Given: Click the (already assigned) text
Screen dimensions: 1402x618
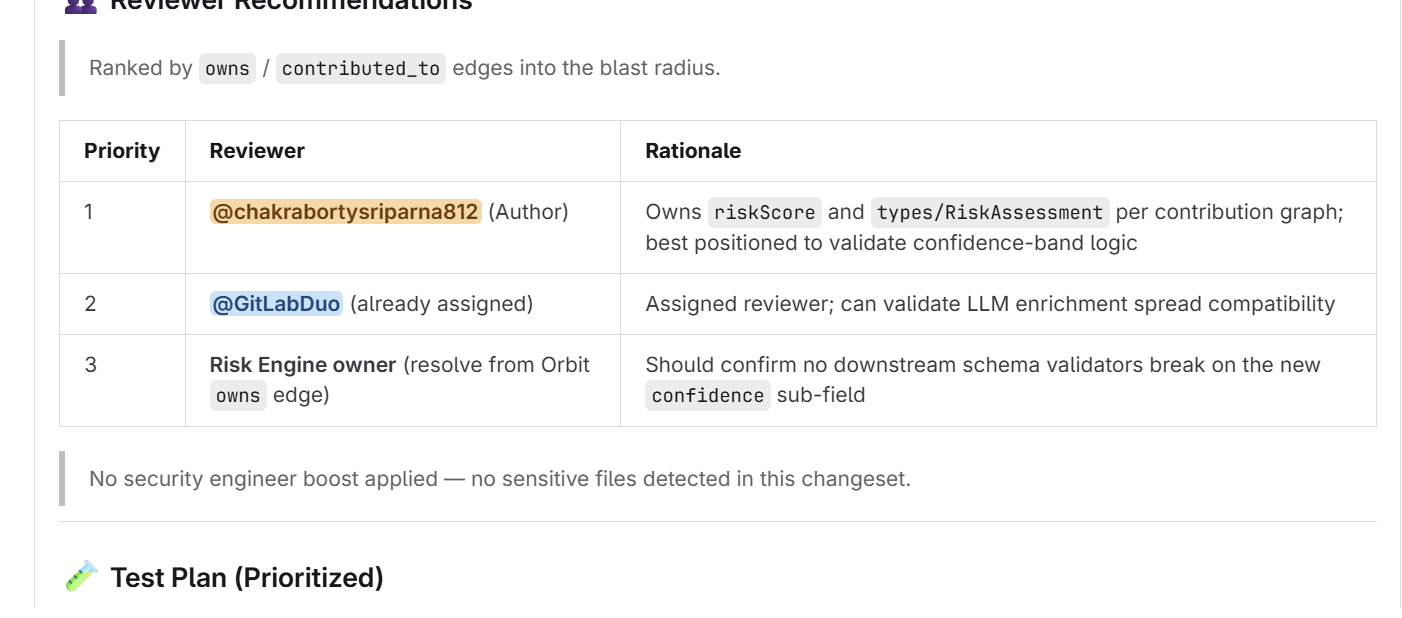Looking at the screenshot, I should click(441, 303).
